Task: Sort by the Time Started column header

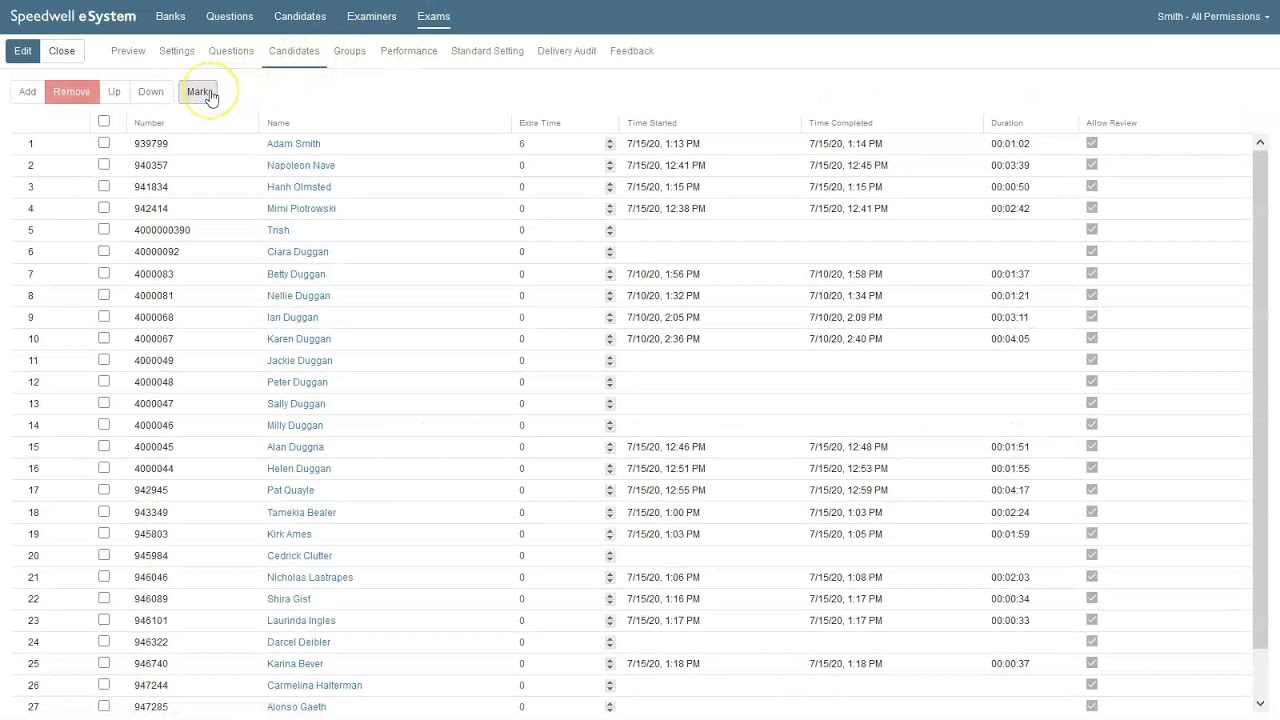Action: 652,123
